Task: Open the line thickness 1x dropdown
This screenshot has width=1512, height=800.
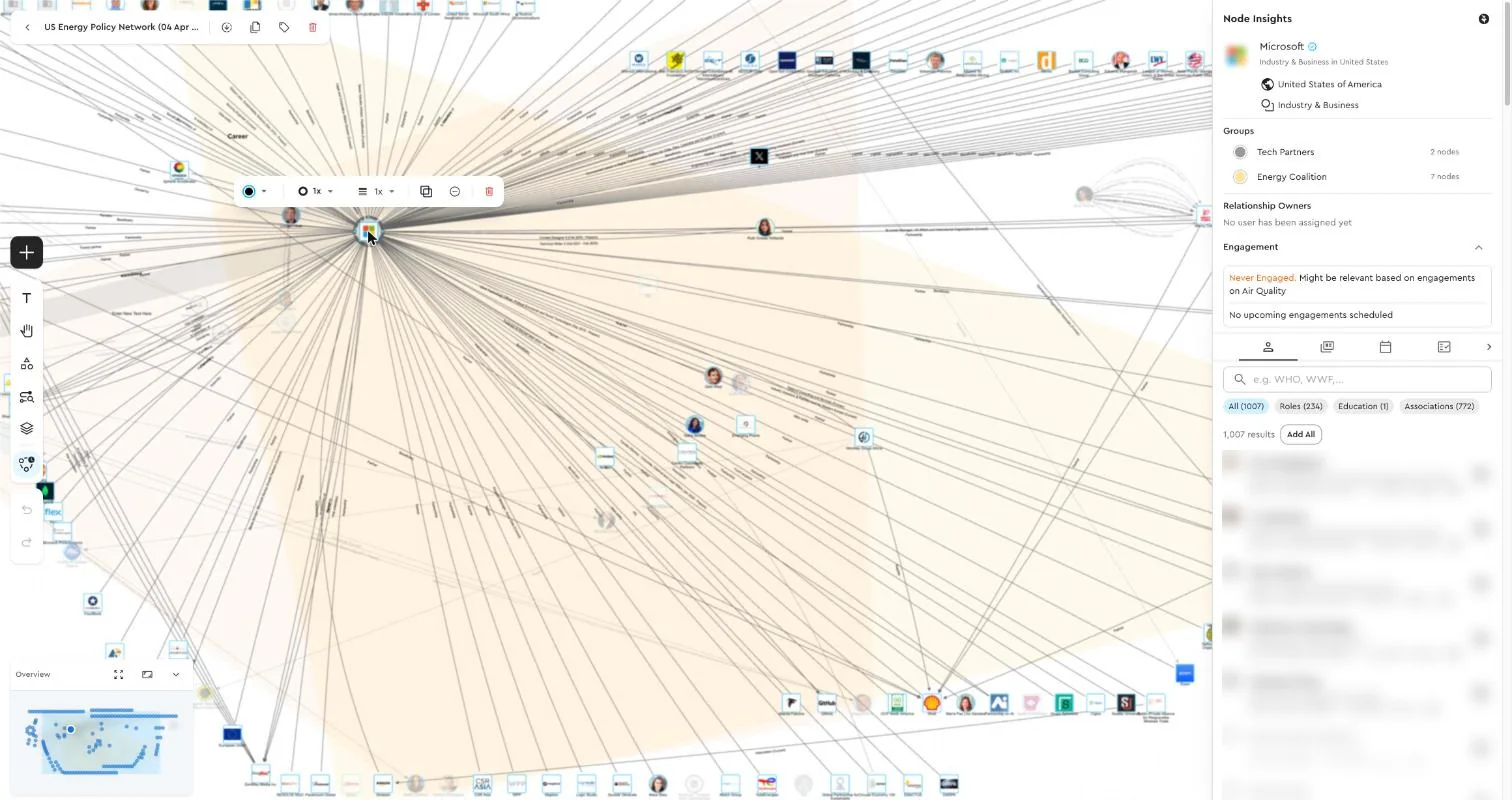Action: click(376, 191)
